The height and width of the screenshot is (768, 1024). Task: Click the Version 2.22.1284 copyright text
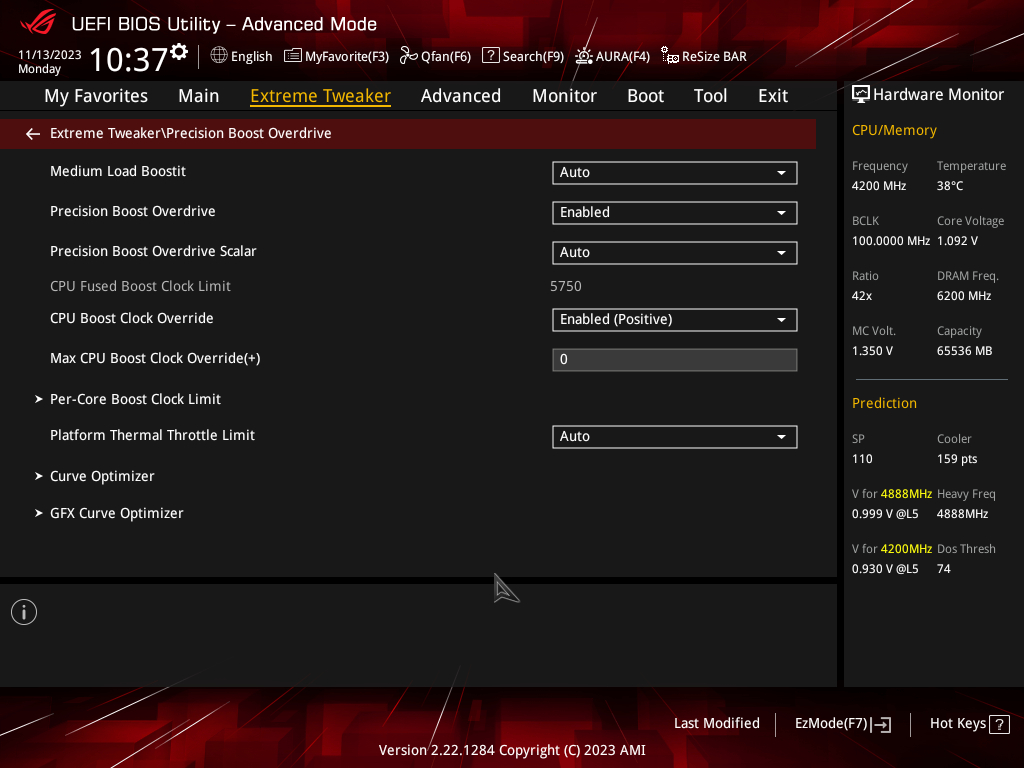512,750
